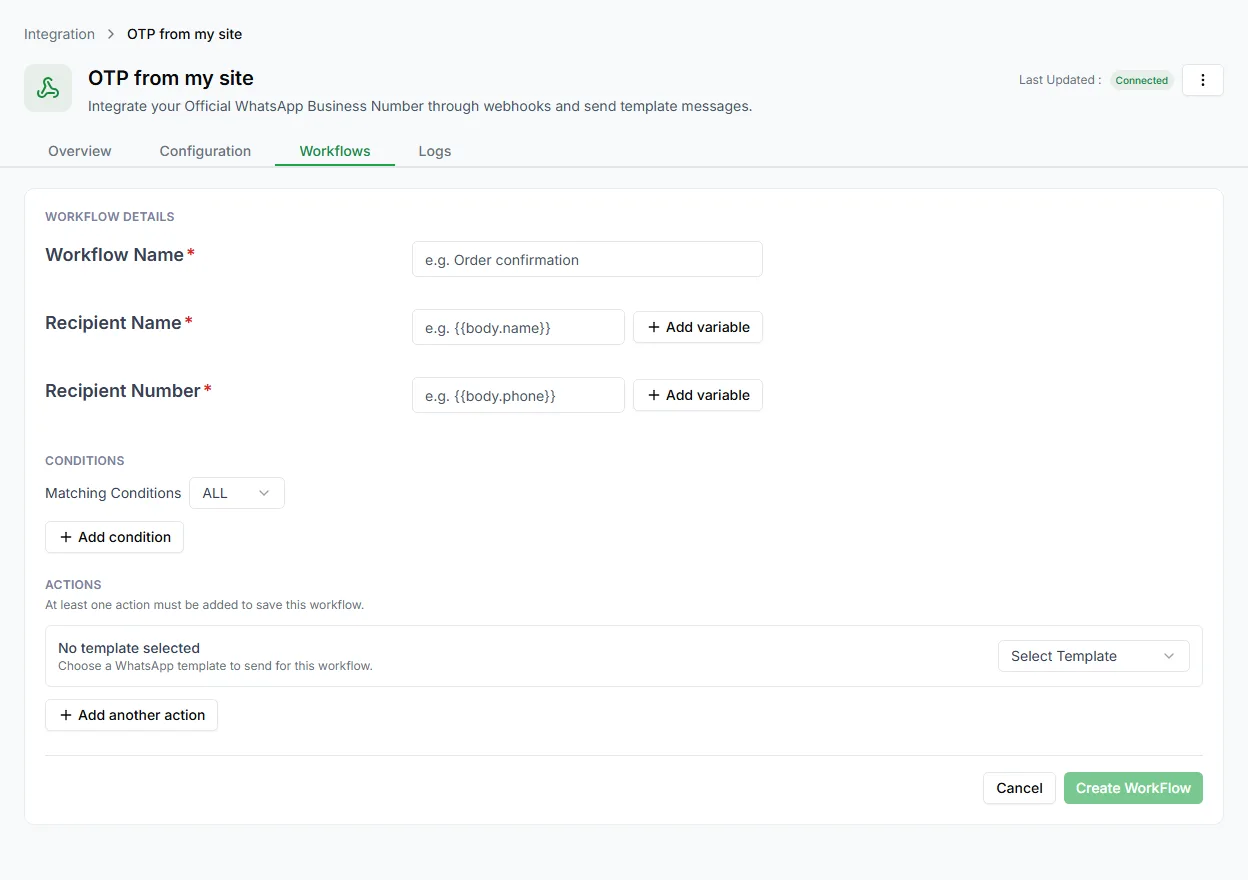Open the Select Template dropdown
Image resolution: width=1248 pixels, height=880 pixels.
pyautogui.click(x=1094, y=656)
